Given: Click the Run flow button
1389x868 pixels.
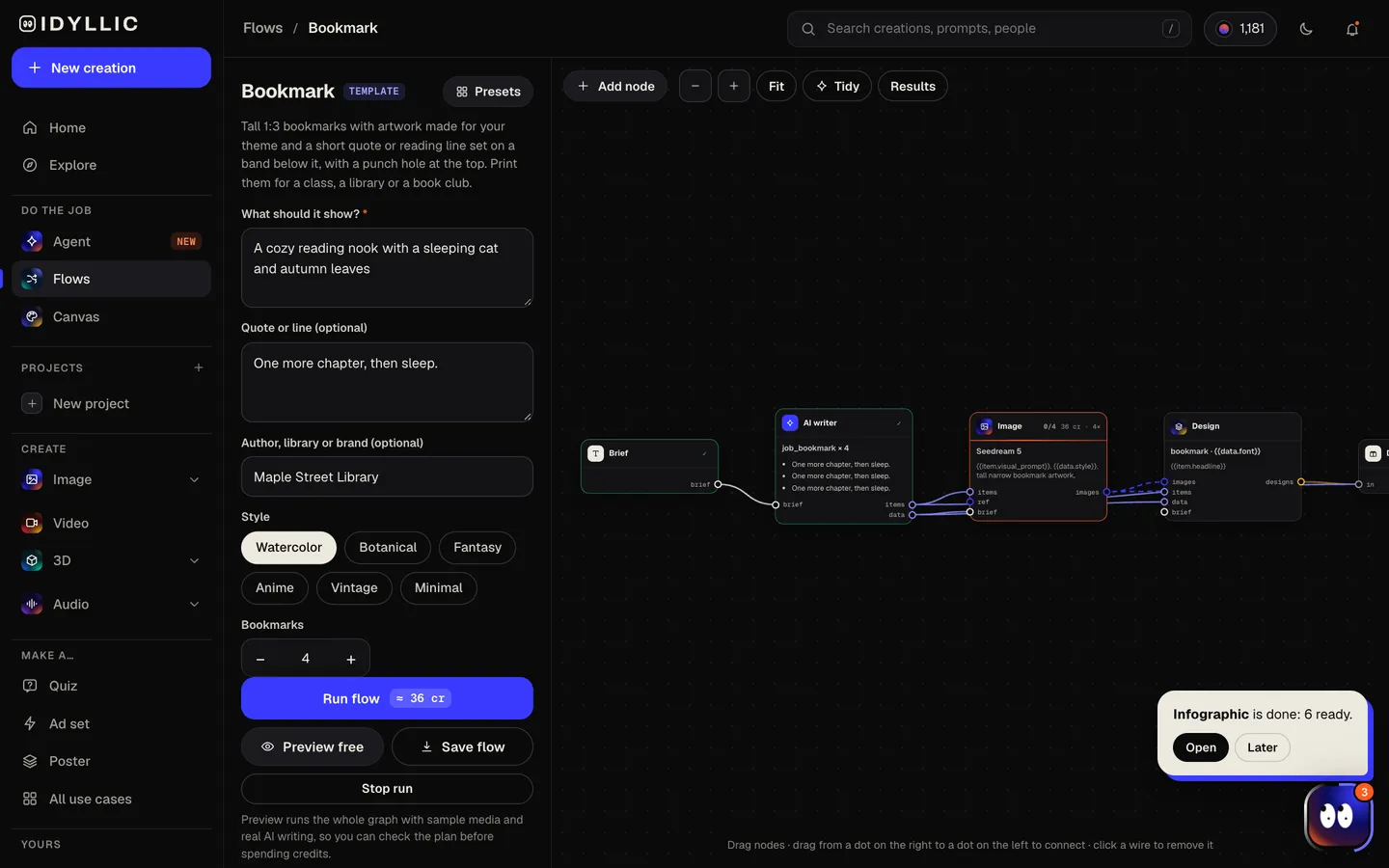Looking at the screenshot, I should 387,698.
